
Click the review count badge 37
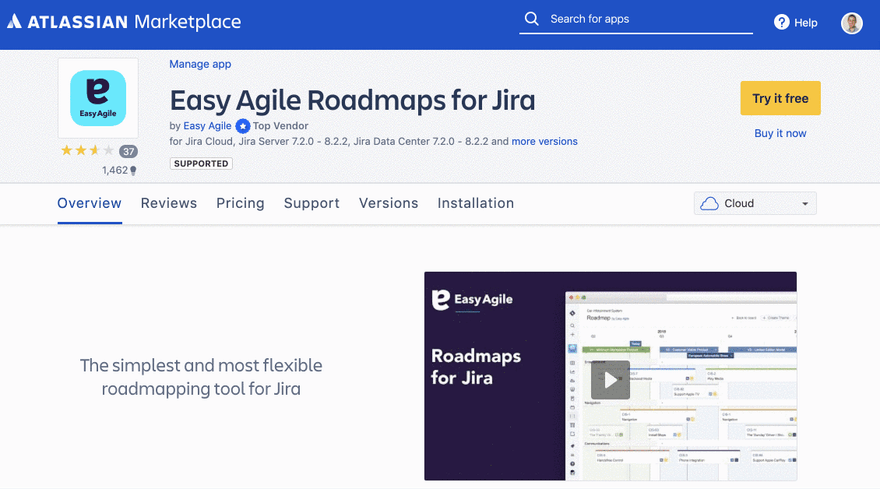point(128,152)
